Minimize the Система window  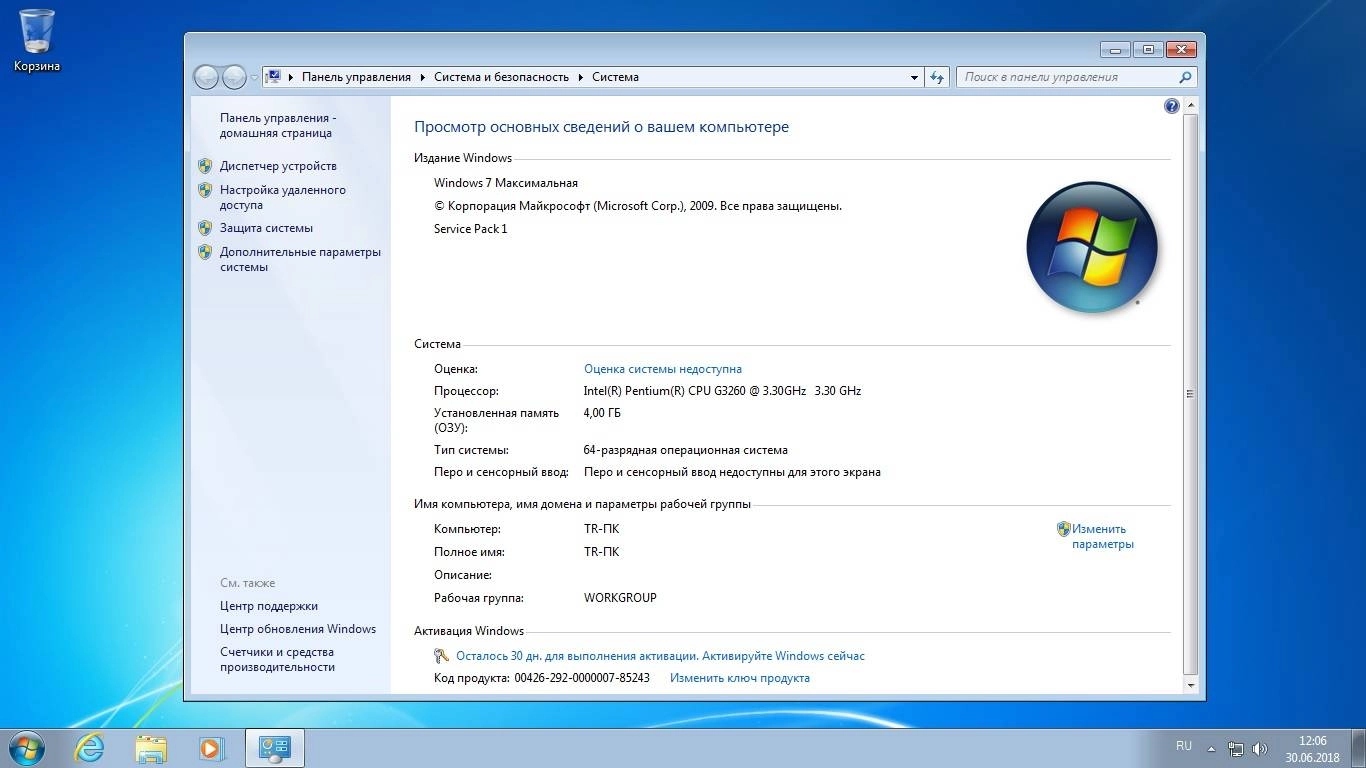click(x=1115, y=49)
